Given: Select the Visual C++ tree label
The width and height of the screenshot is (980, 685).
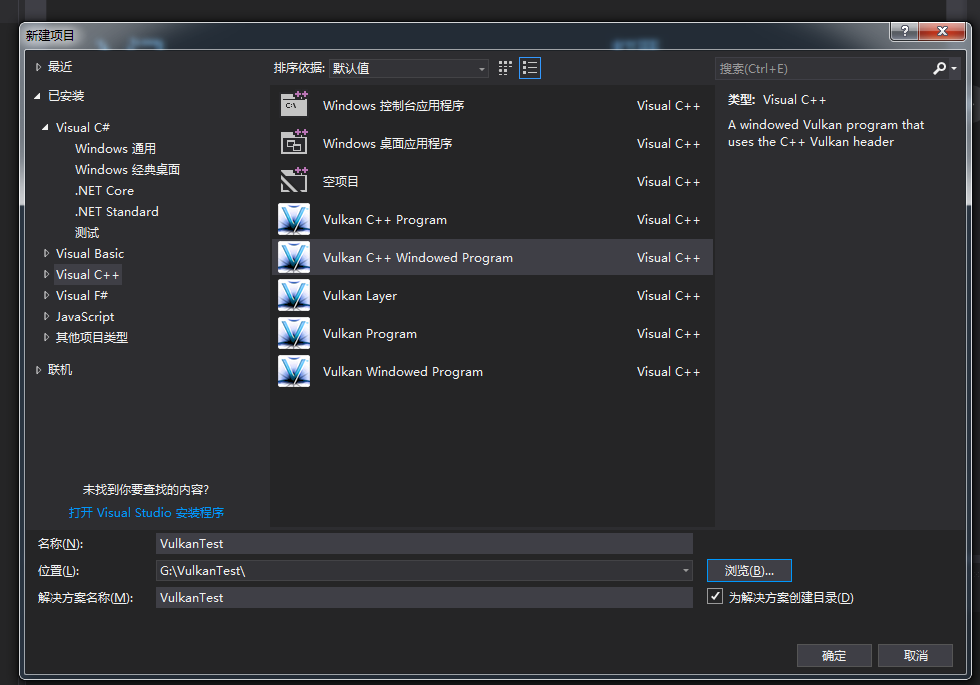Looking at the screenshot, I should [88, 274].
